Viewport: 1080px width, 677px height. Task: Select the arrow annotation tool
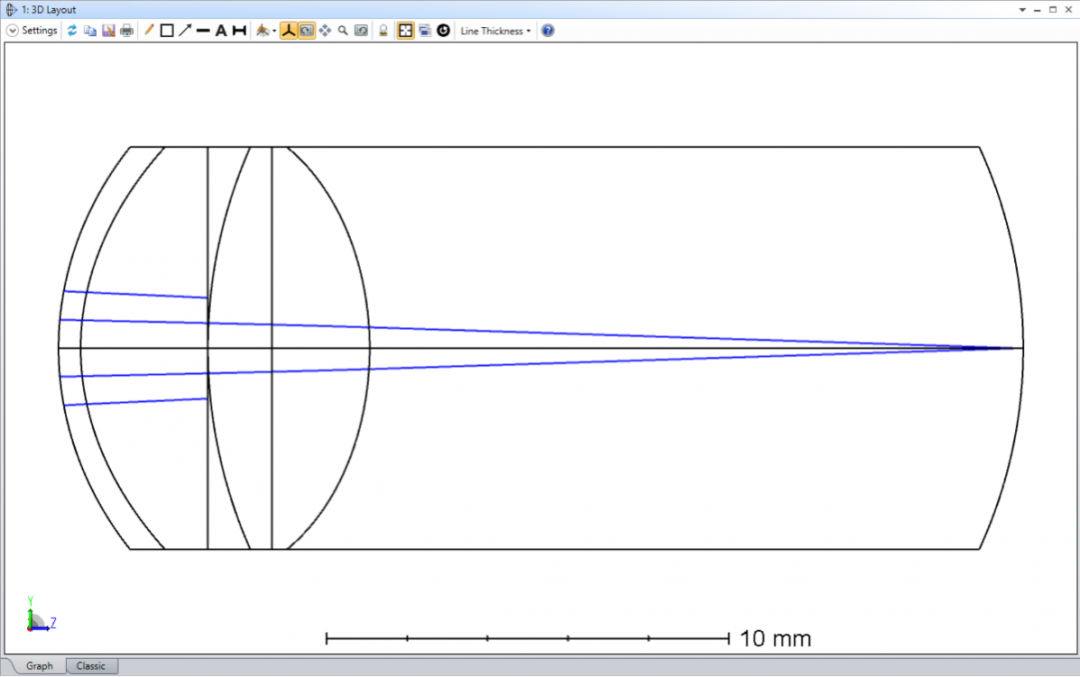click(183, 30)
